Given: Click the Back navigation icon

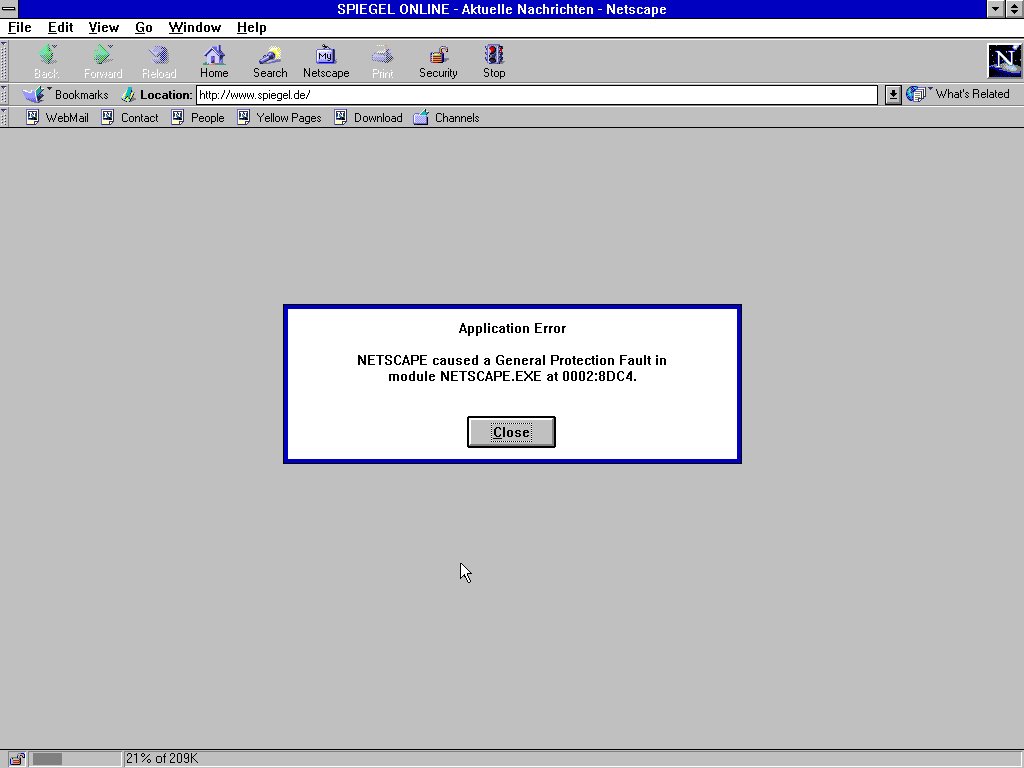Looking at the screenshot, I should 46,60.
